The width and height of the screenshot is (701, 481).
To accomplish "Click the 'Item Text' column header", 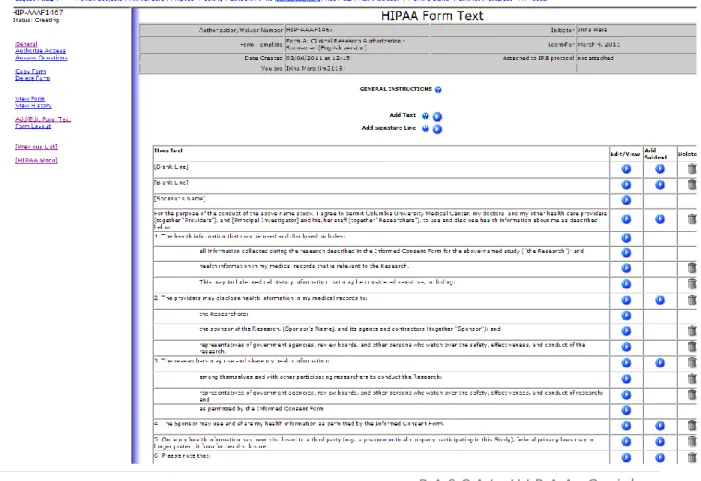I will click(x=168, y=151).
